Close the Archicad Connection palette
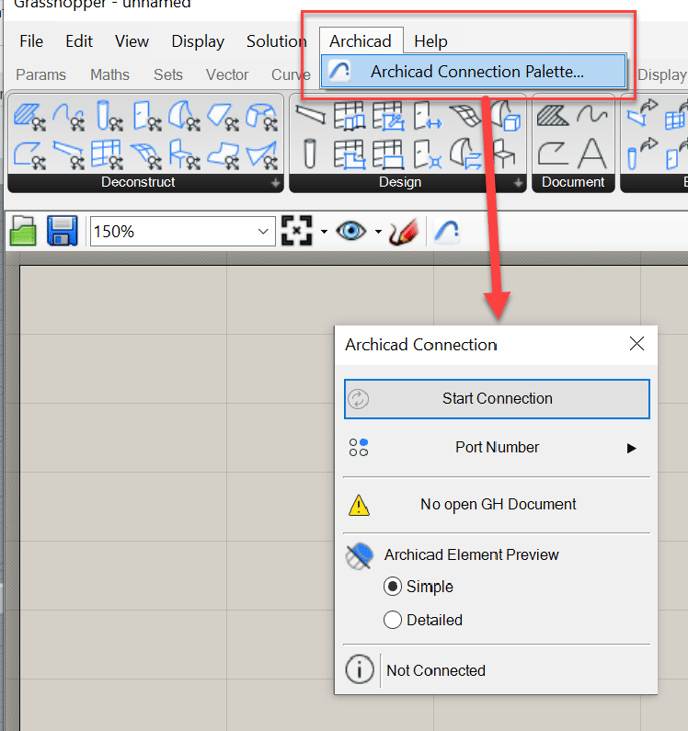Screen dimensions: 688x731 coord(637,344)
